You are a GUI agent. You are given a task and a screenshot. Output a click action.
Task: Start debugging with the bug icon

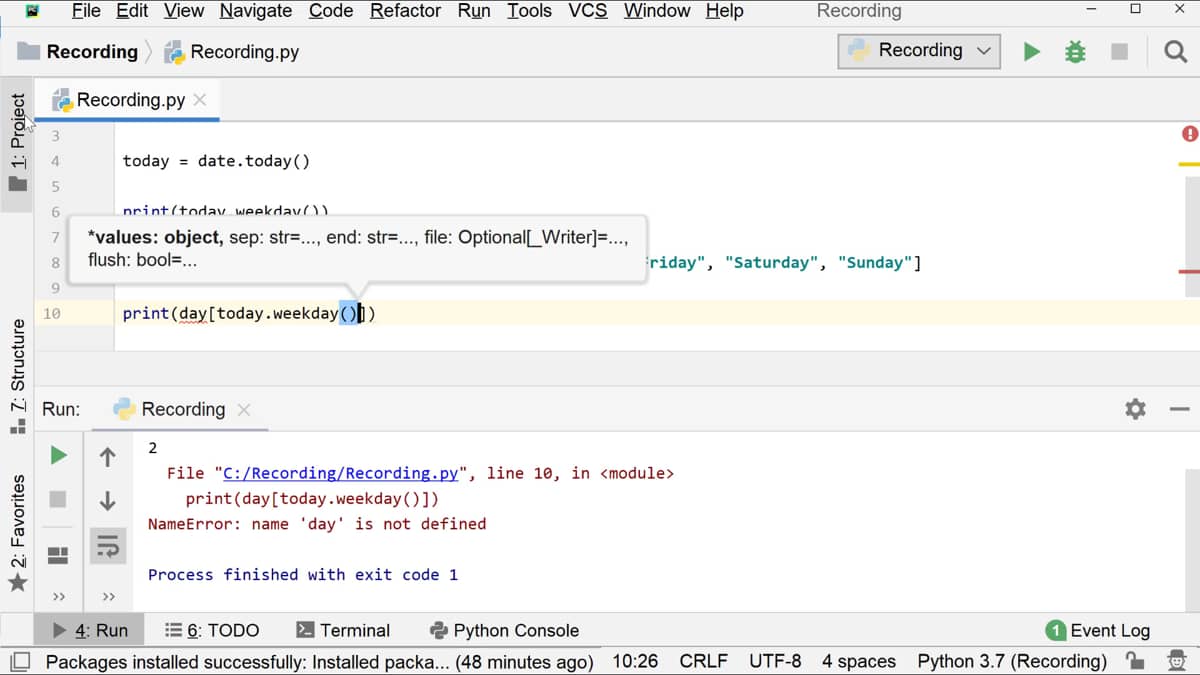1075,51
